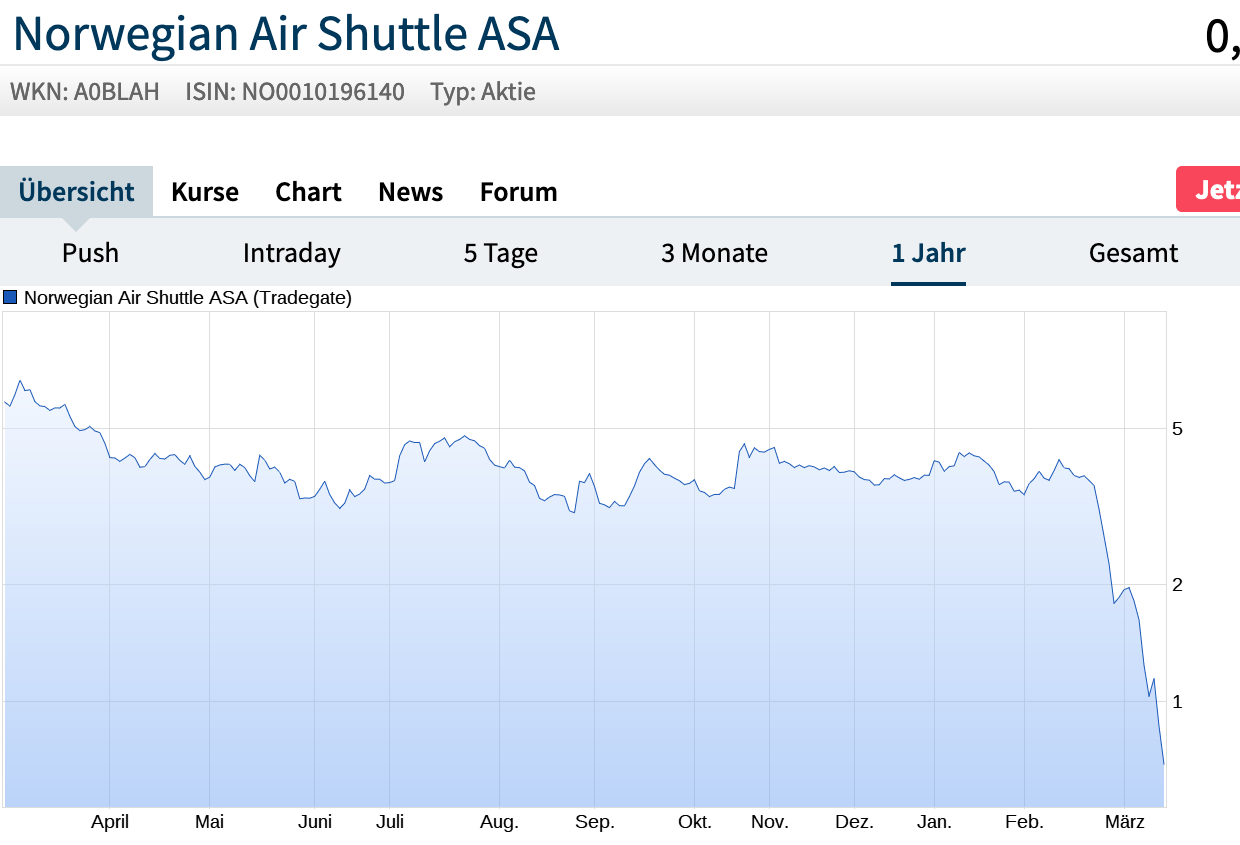Go to the News tab
1240x845 pixels.
[410, 191]
